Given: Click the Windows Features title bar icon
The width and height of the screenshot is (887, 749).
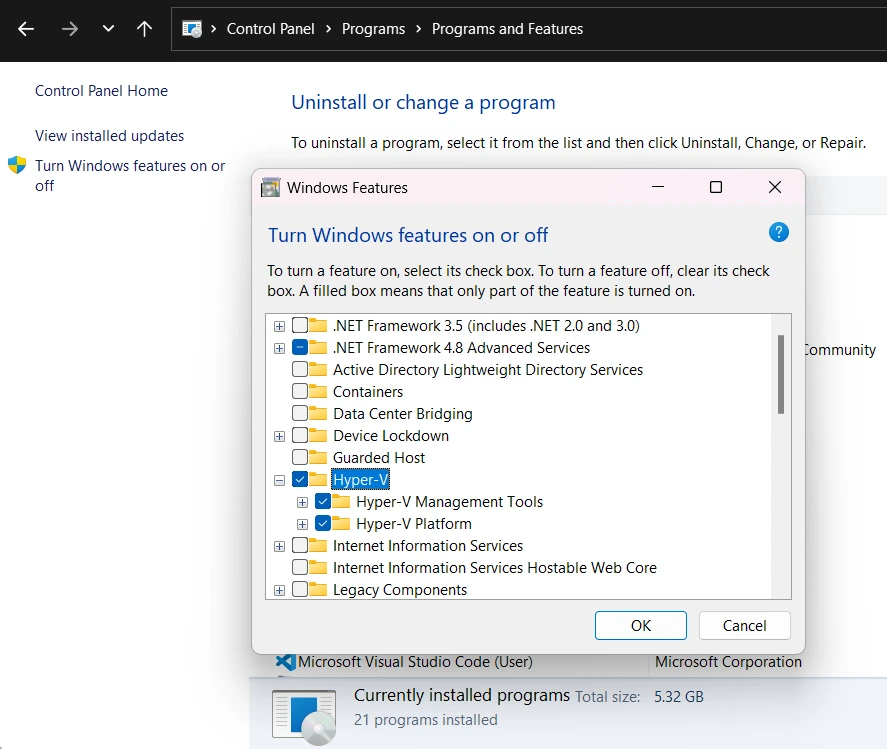Looking at the screenshot, I should click(270, 187).
